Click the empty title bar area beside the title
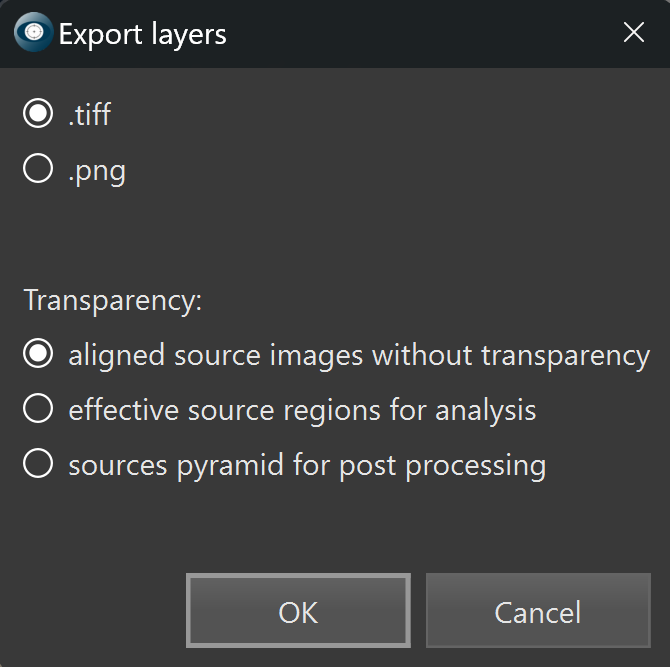 (x=420, y=34)
